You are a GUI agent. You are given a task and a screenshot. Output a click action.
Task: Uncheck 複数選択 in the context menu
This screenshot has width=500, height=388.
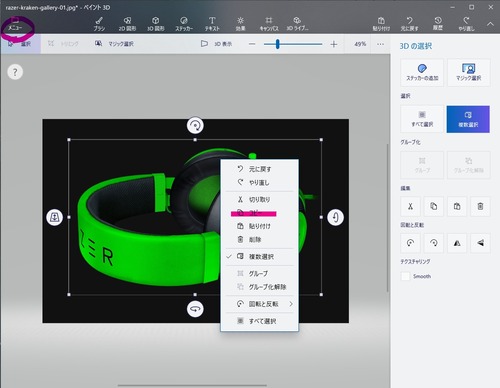pos(259,257)
